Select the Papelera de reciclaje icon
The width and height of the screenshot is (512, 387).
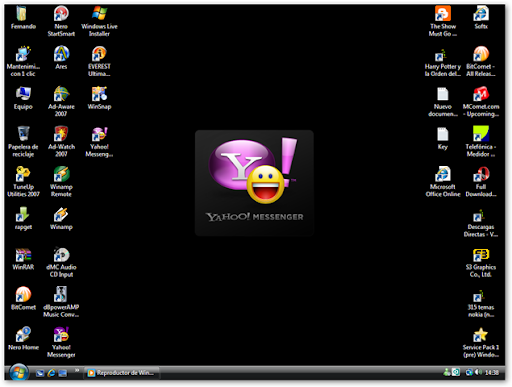click(23, 142)
